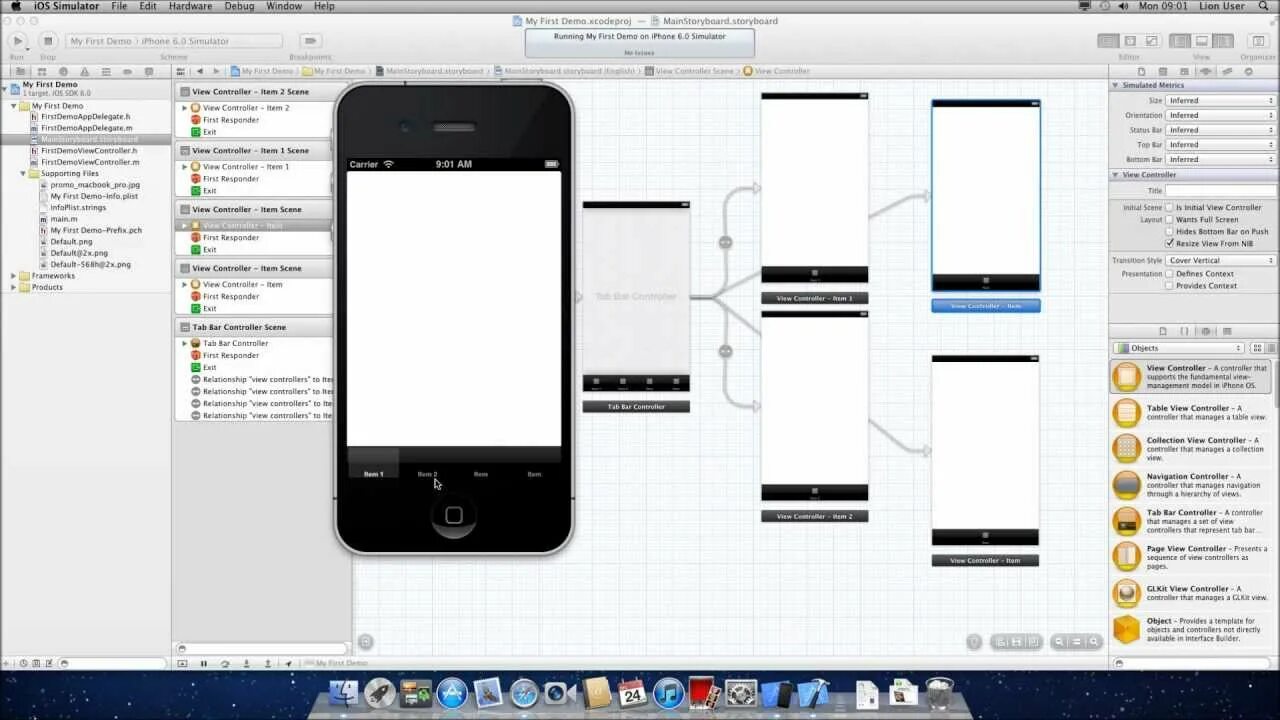Open the Object library tab
1280x720 pixels.
point(1206,331)
